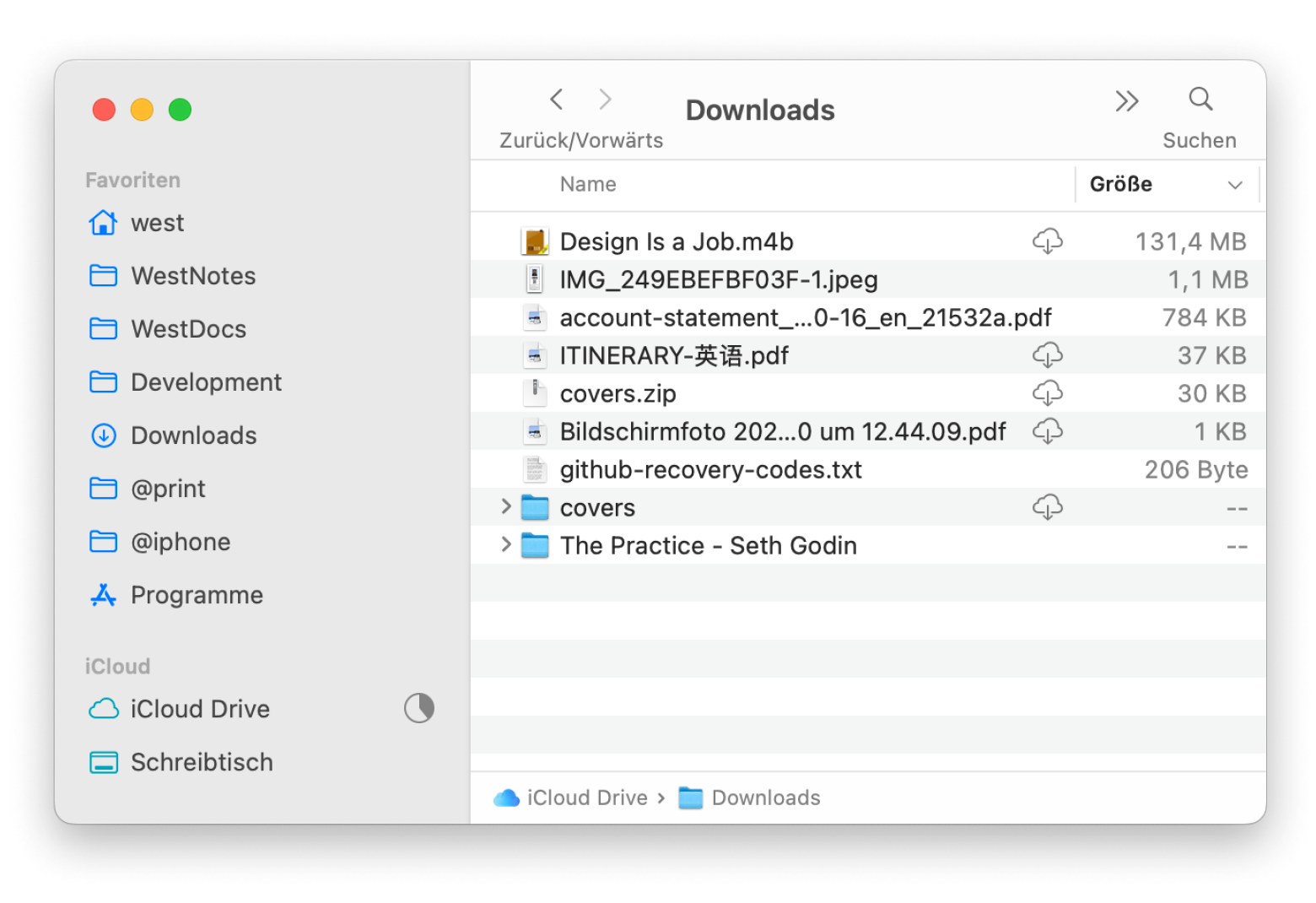1316x903 pixels.
Task: Select github-recovery-codes.txt file name
Action: coord(711,469)
